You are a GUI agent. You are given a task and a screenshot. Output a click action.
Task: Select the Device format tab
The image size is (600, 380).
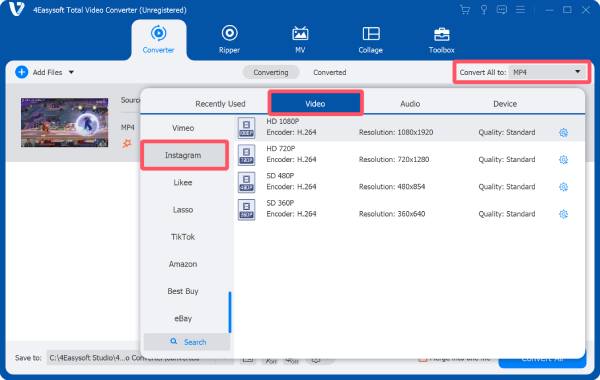(505, 104)
